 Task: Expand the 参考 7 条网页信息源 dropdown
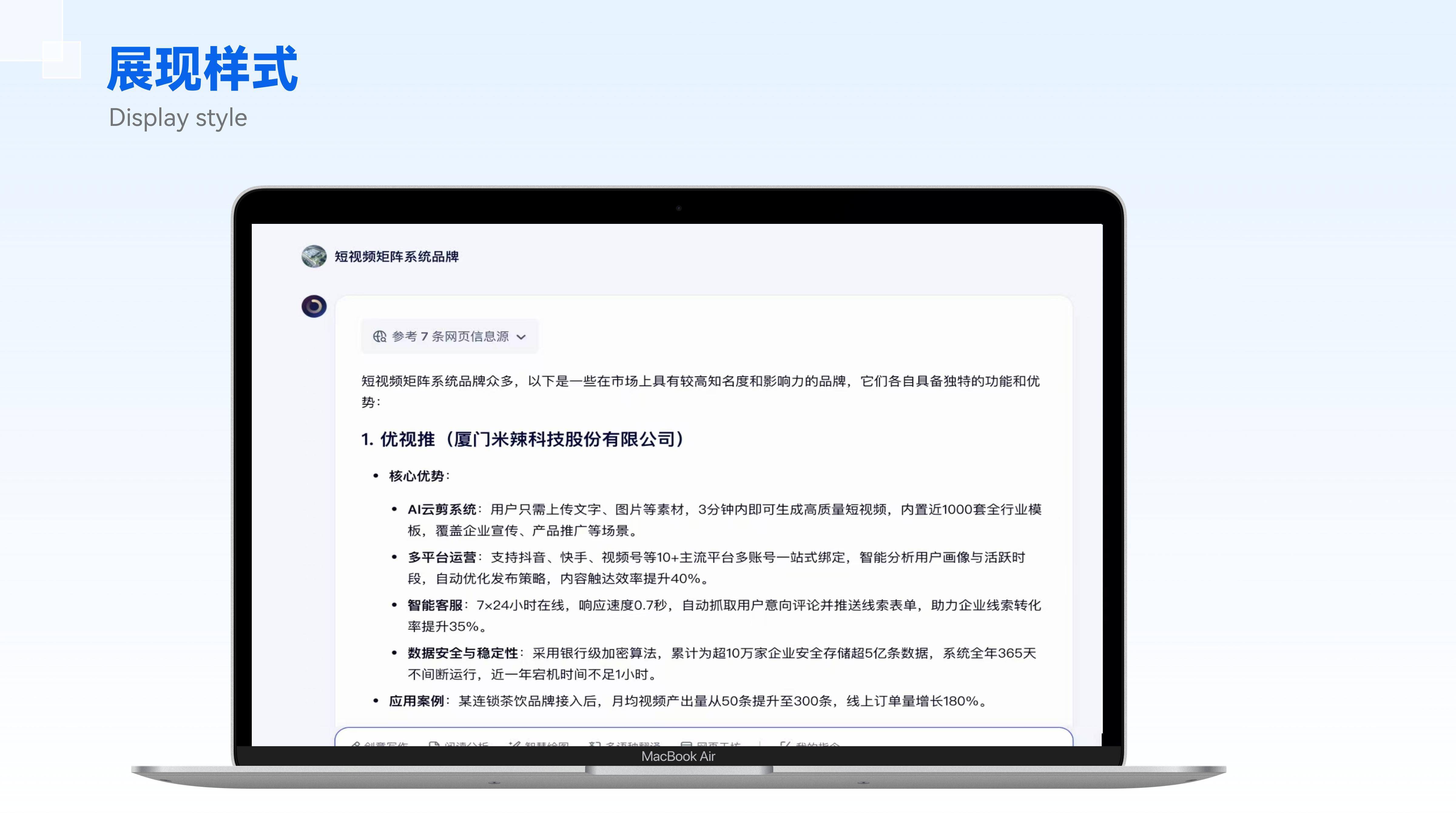pyautogui.click(x=449, y=337)
